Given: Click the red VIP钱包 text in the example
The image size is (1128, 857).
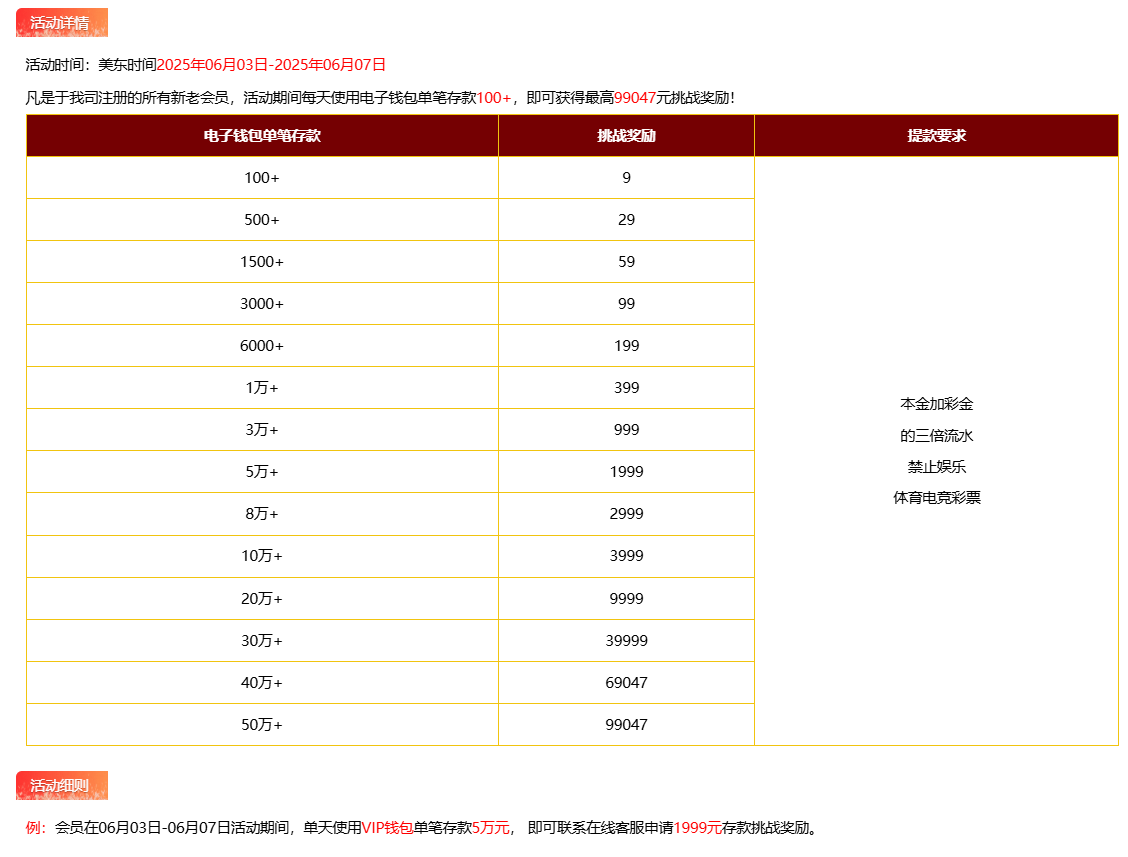Looking at the screenshot, I should pos(387,827).
